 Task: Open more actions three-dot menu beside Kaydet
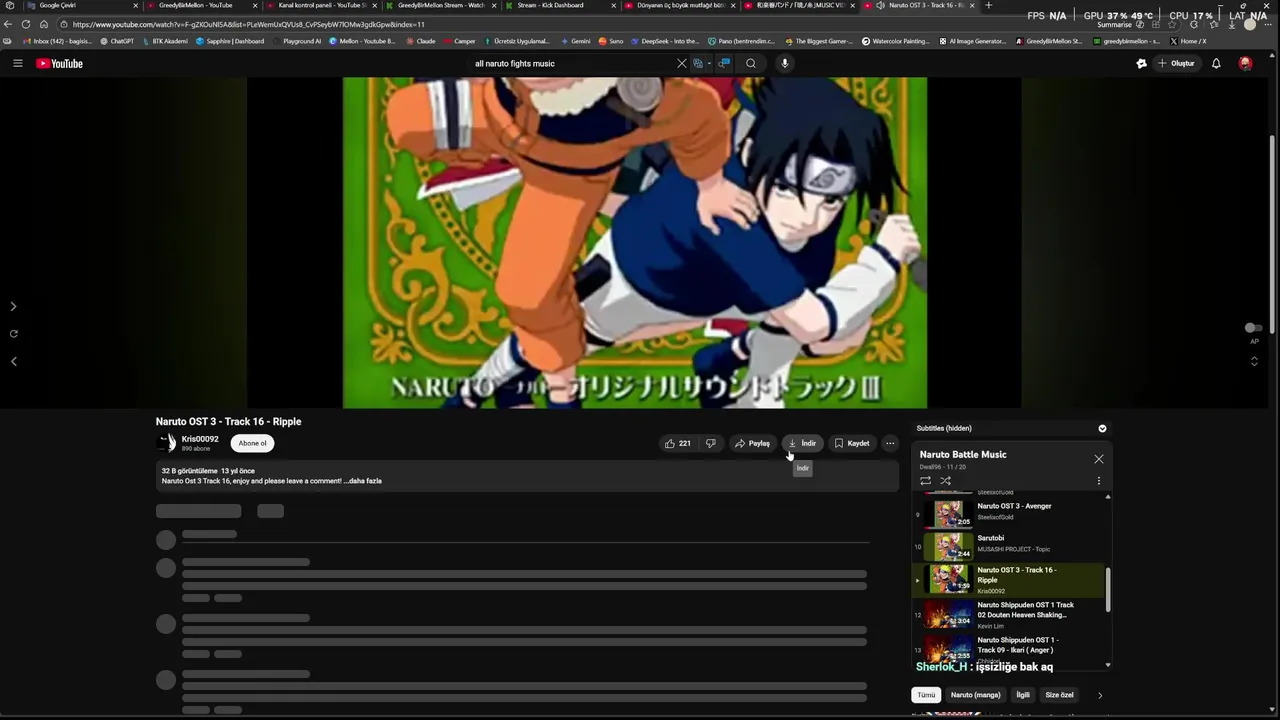890,443
